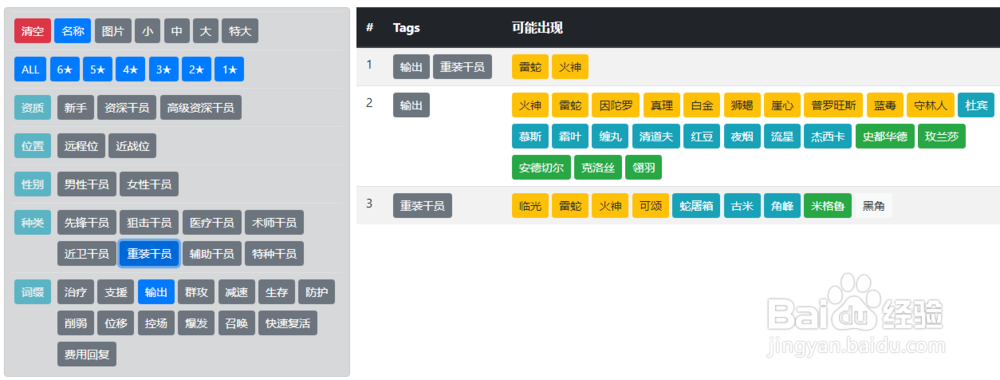Deselect the highlighted 重装干员 class tag

[x=149, y=254]
